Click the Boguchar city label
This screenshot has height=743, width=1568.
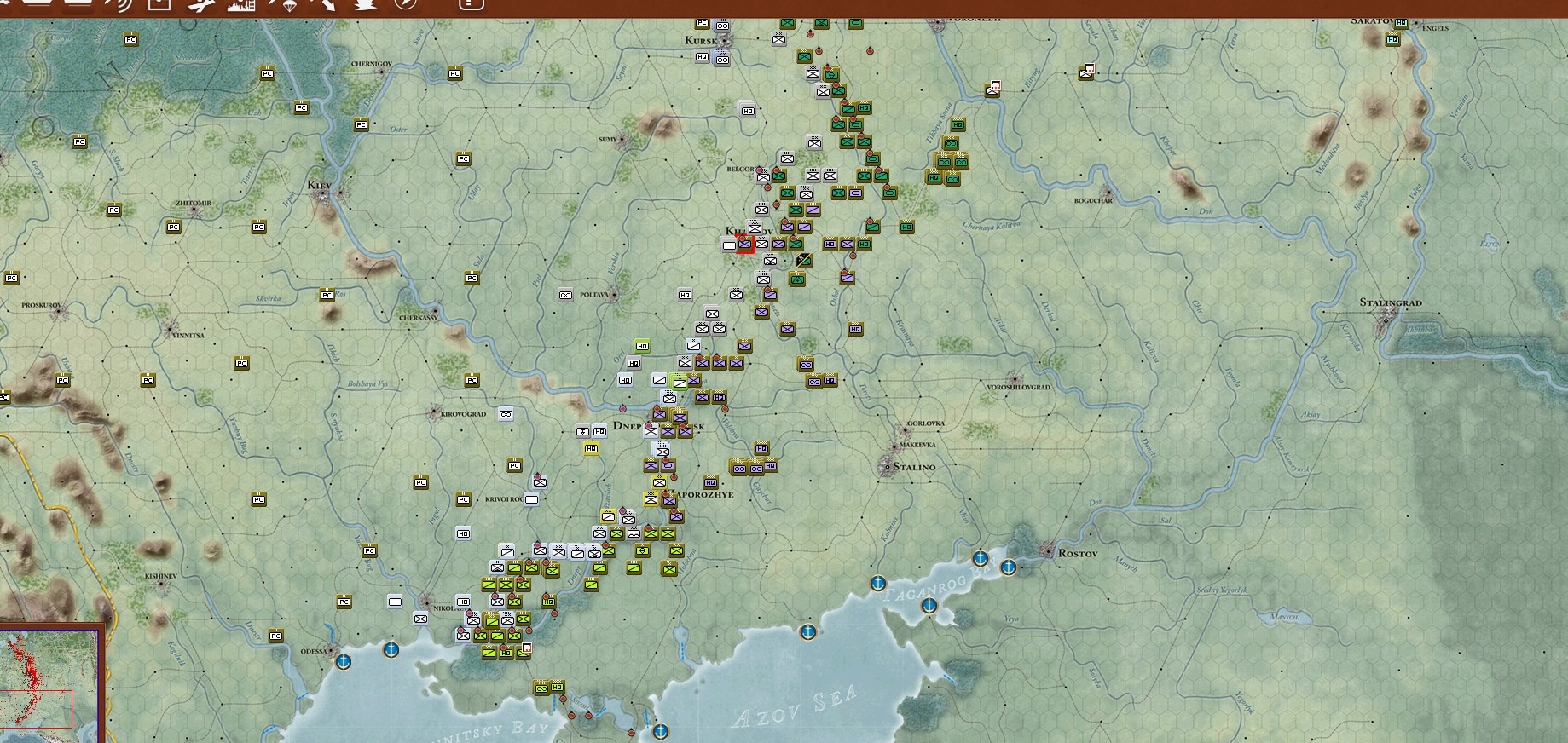coord(1093,200)
